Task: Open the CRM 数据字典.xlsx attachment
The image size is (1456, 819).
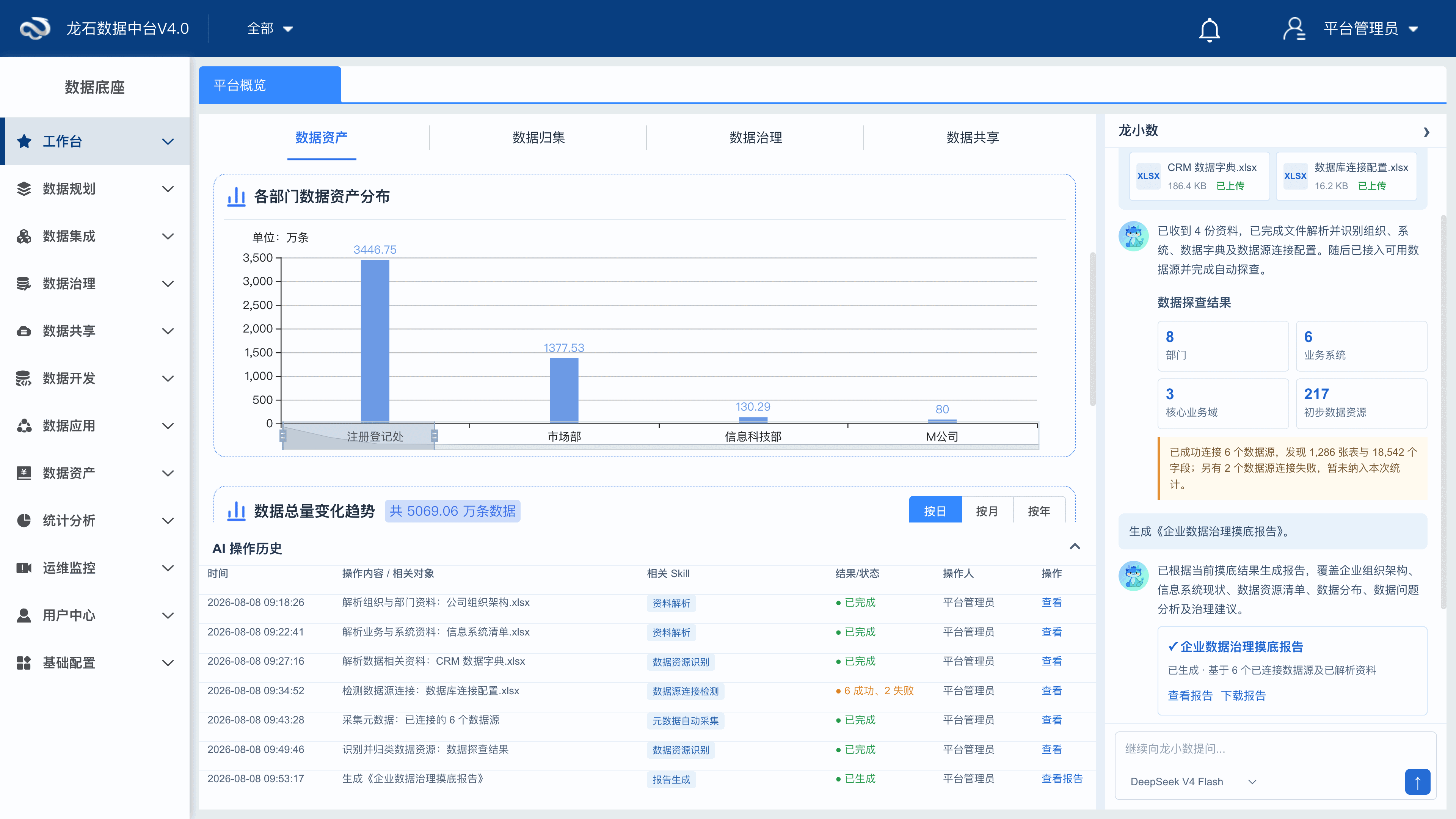Action: [1199, 176]
